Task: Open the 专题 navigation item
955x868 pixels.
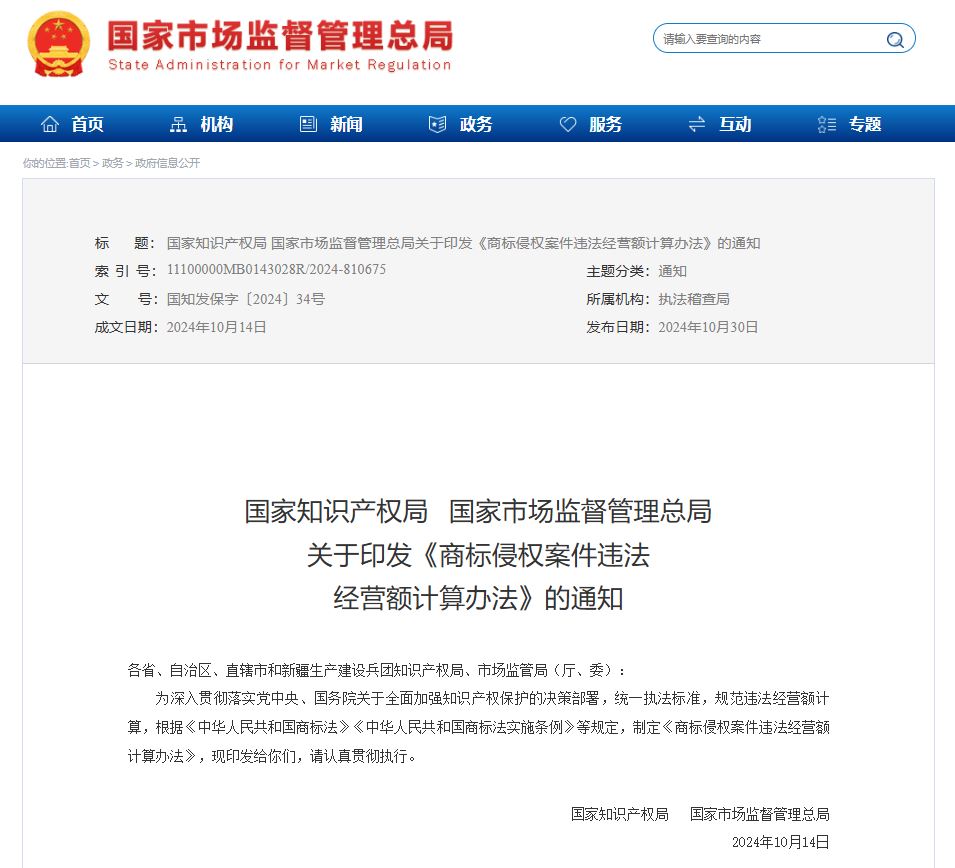Action: pos(865,124)
